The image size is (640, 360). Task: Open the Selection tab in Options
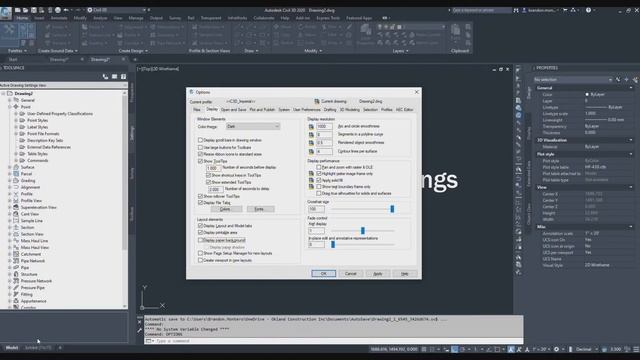pos(370,110)
